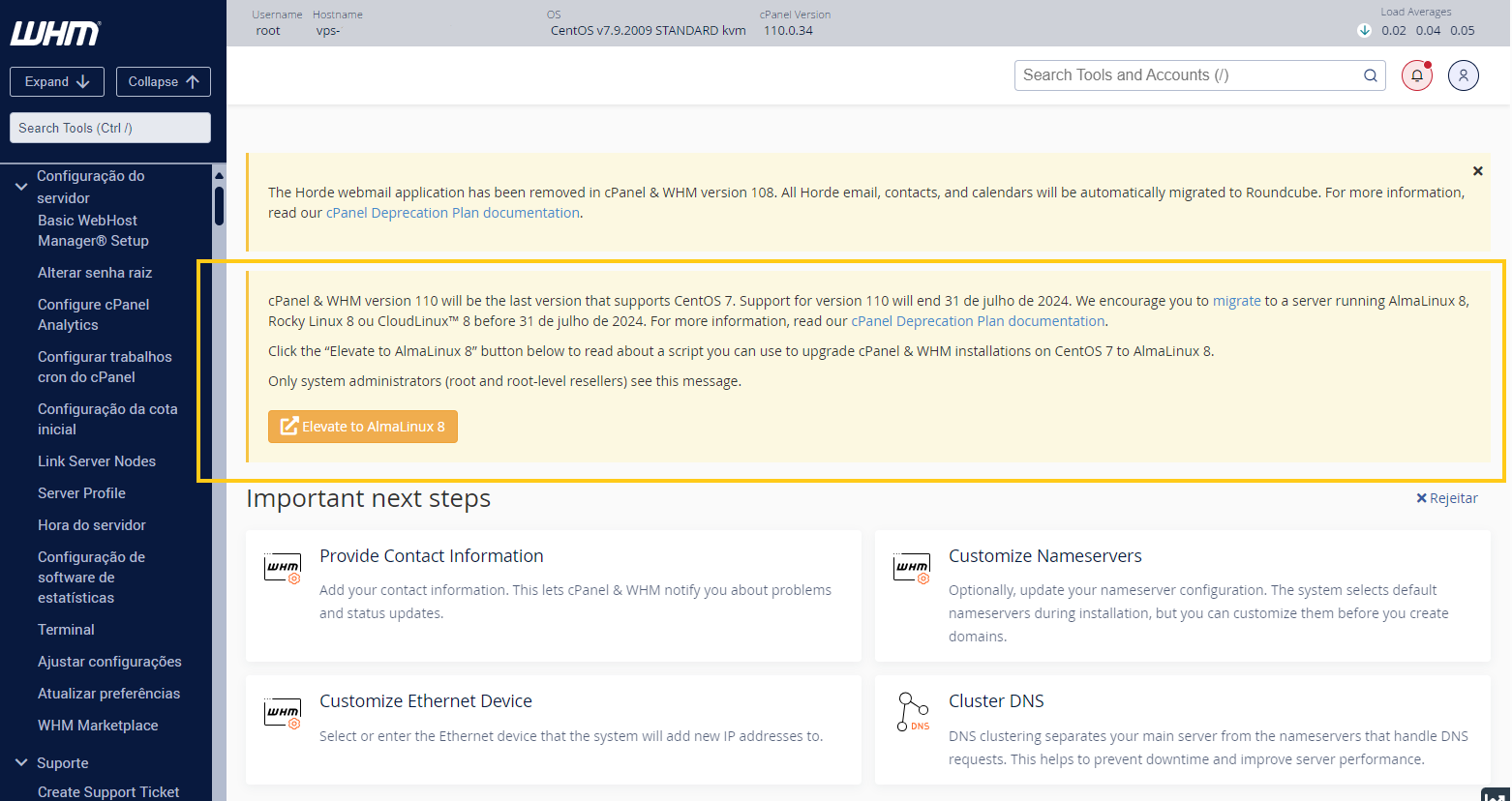Open the Provide Contact Information card title
Image resolution: width=1512 pixels, height=801 pixels.
432,556
